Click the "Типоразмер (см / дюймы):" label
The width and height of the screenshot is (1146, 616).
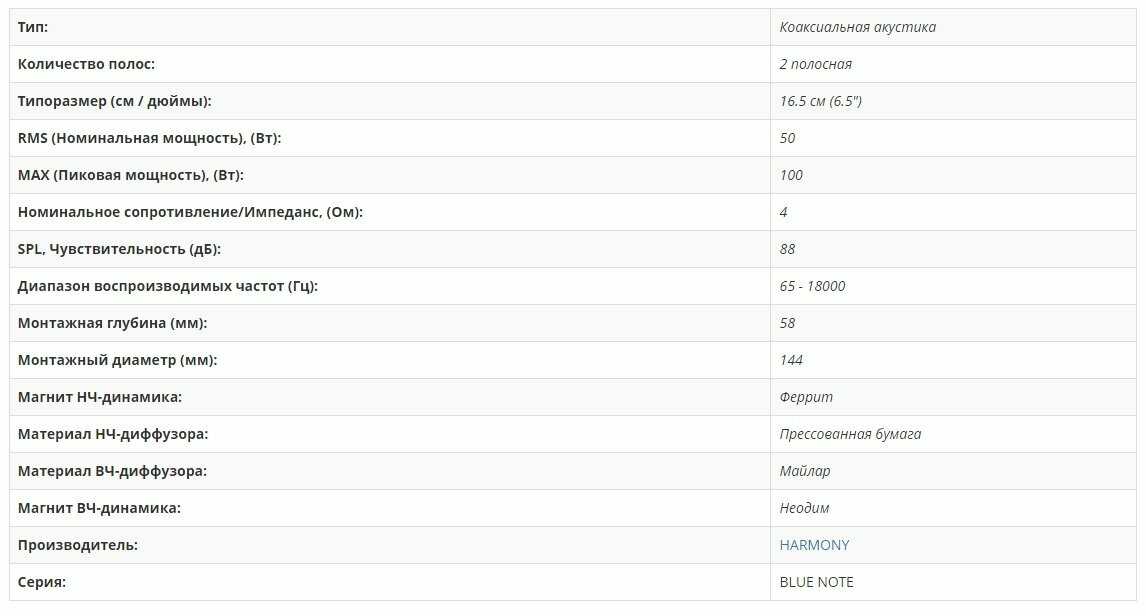(115, 101)
